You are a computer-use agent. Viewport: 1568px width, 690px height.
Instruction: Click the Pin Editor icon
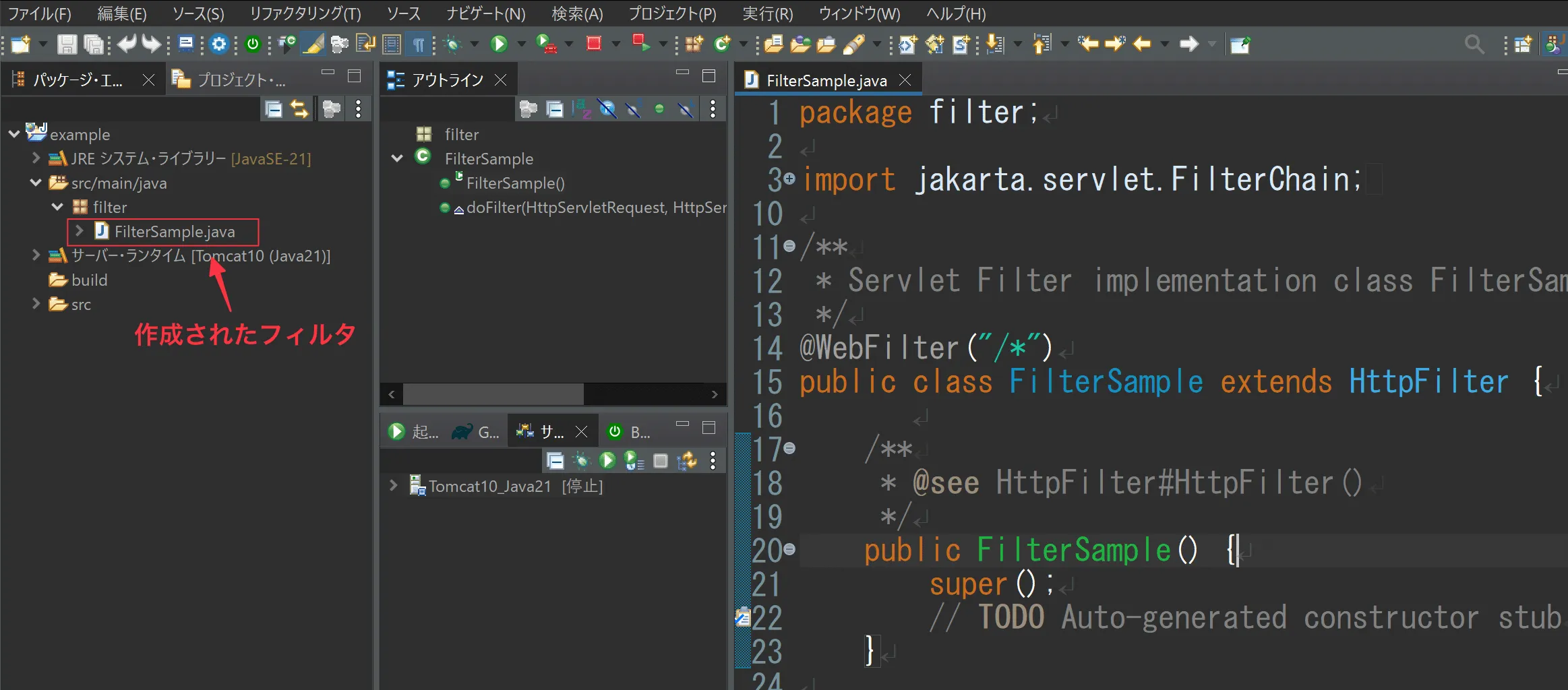[1240, 44]
